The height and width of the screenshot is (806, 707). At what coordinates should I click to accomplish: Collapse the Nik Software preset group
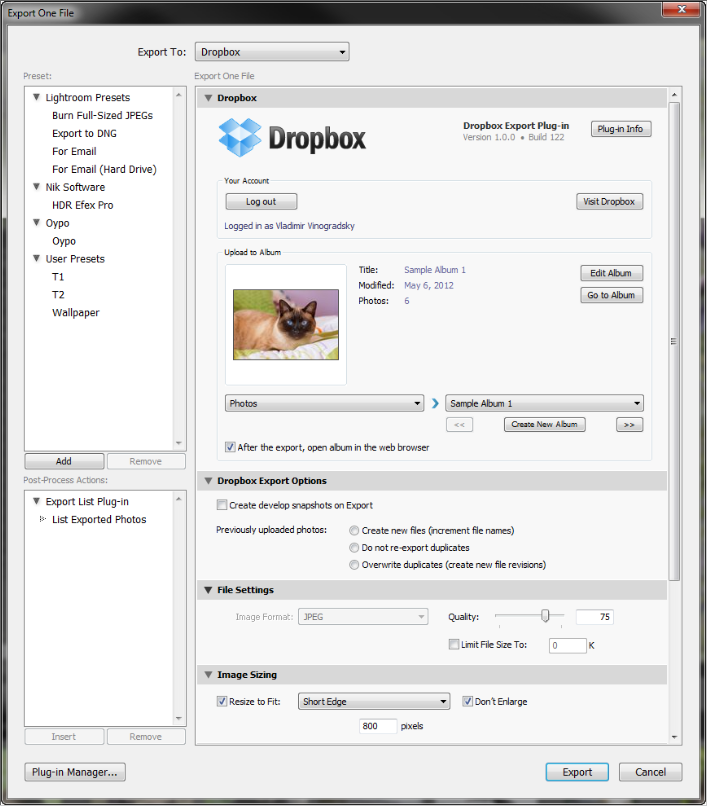click(x=37, y=187)
